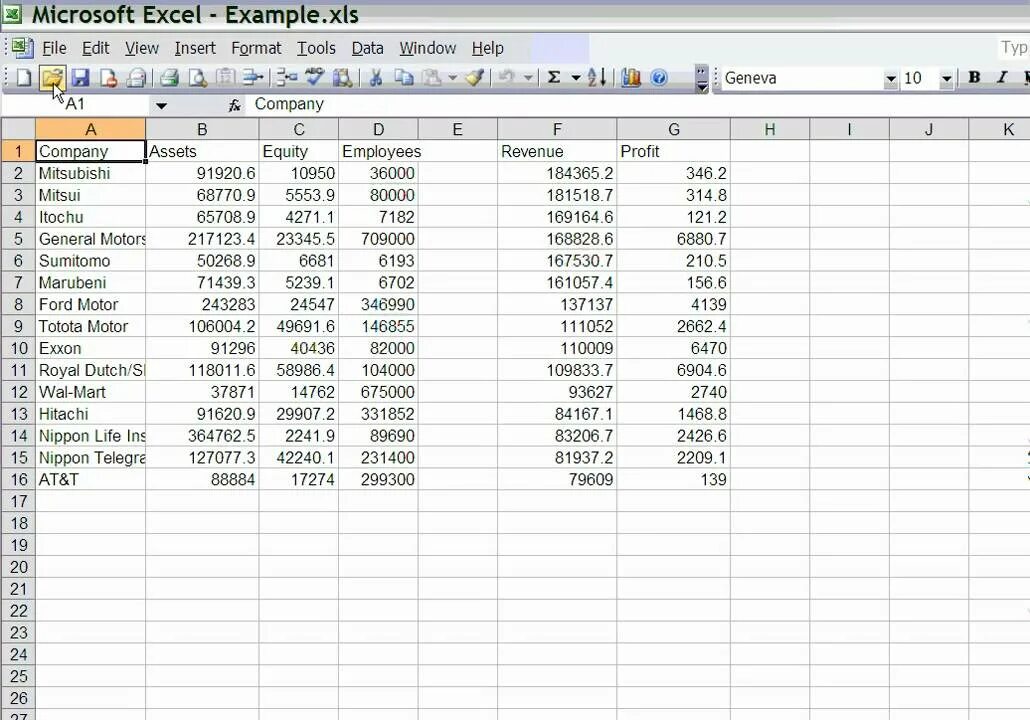Open the Insert menu
Viewport: 1030px width, 720px height.
click(x=195, y=48)
